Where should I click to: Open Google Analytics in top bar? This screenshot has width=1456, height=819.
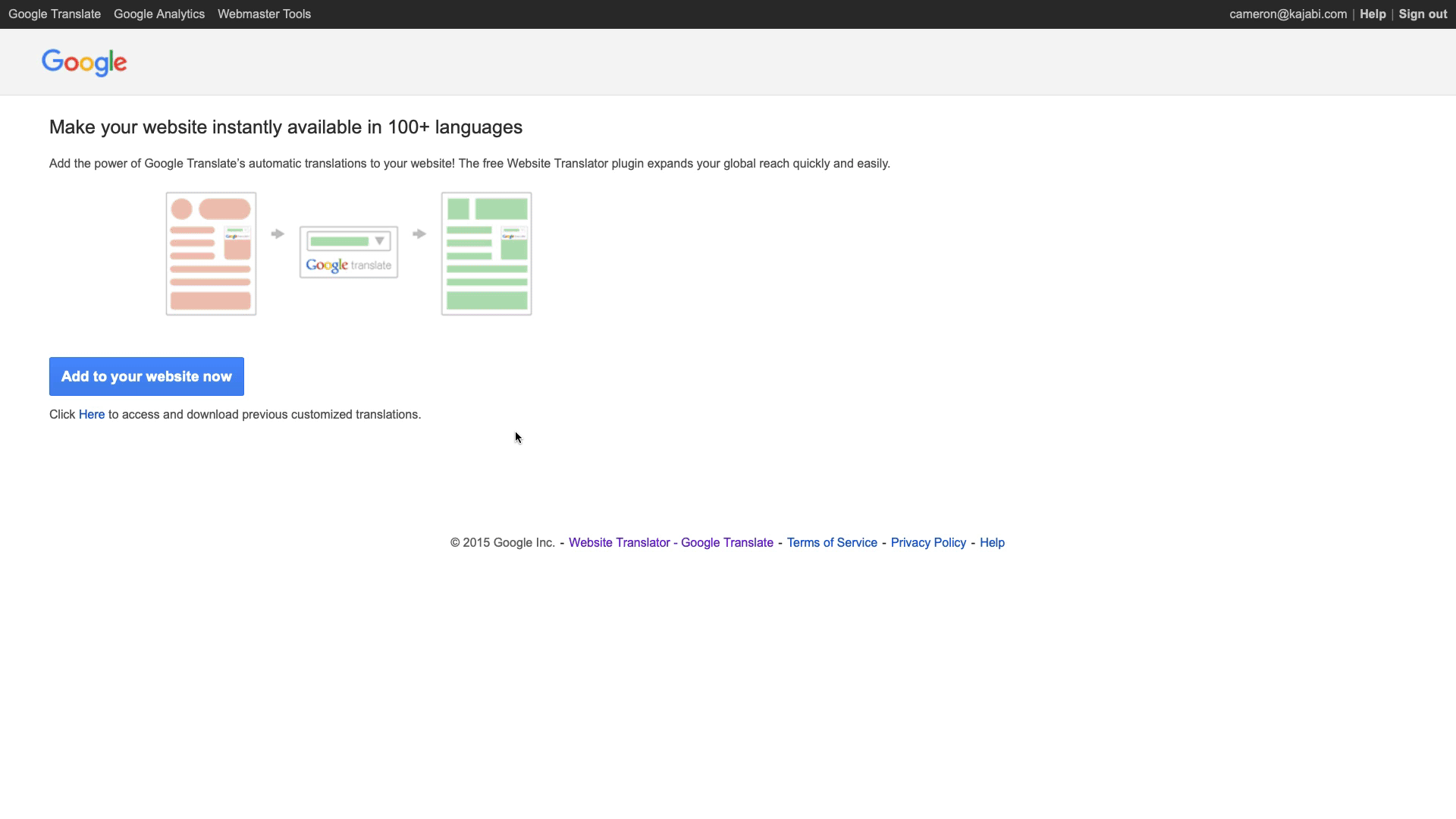[159, 14]
